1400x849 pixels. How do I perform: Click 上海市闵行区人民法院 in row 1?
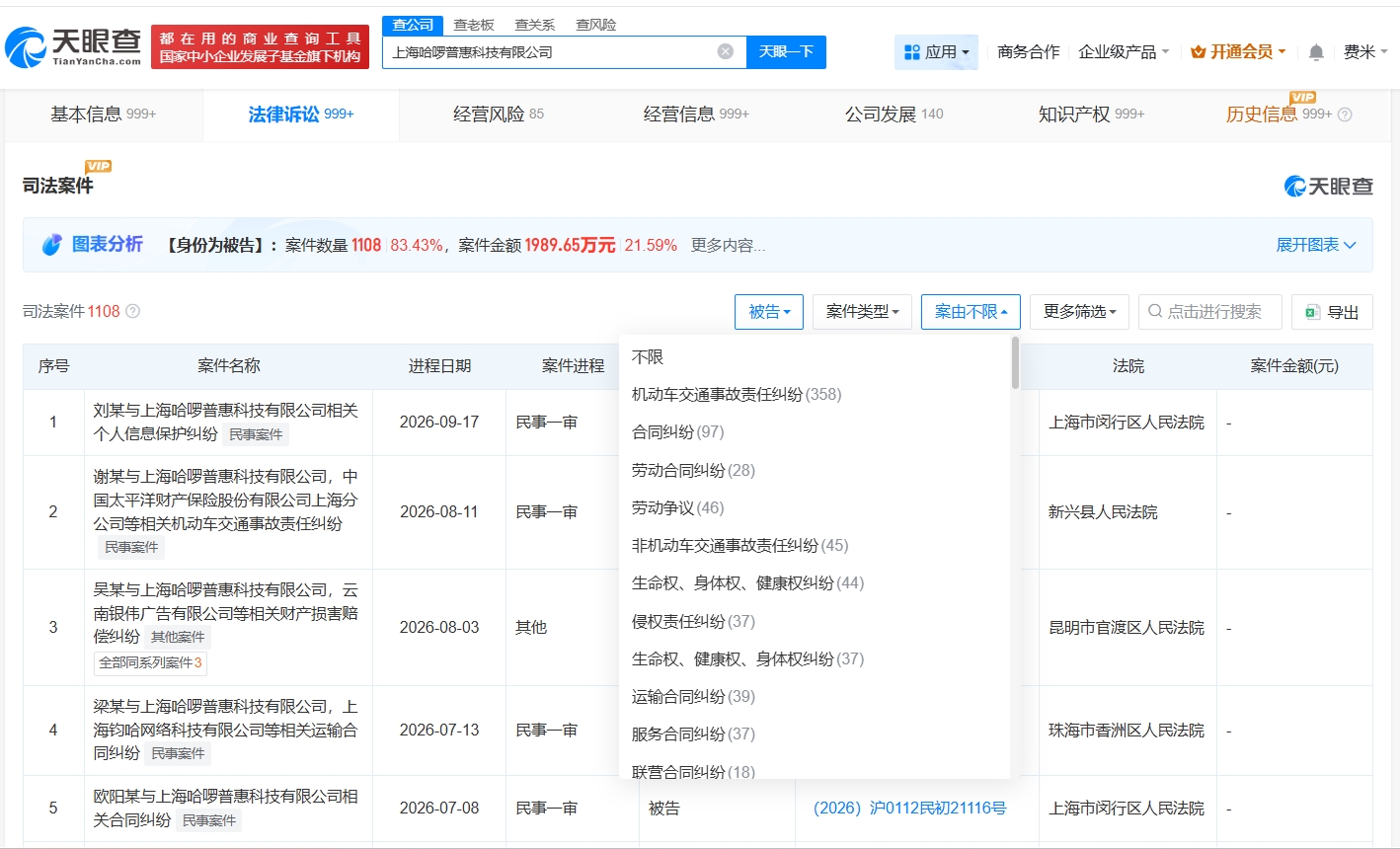pyautogui.click(x=1127, y=423)
